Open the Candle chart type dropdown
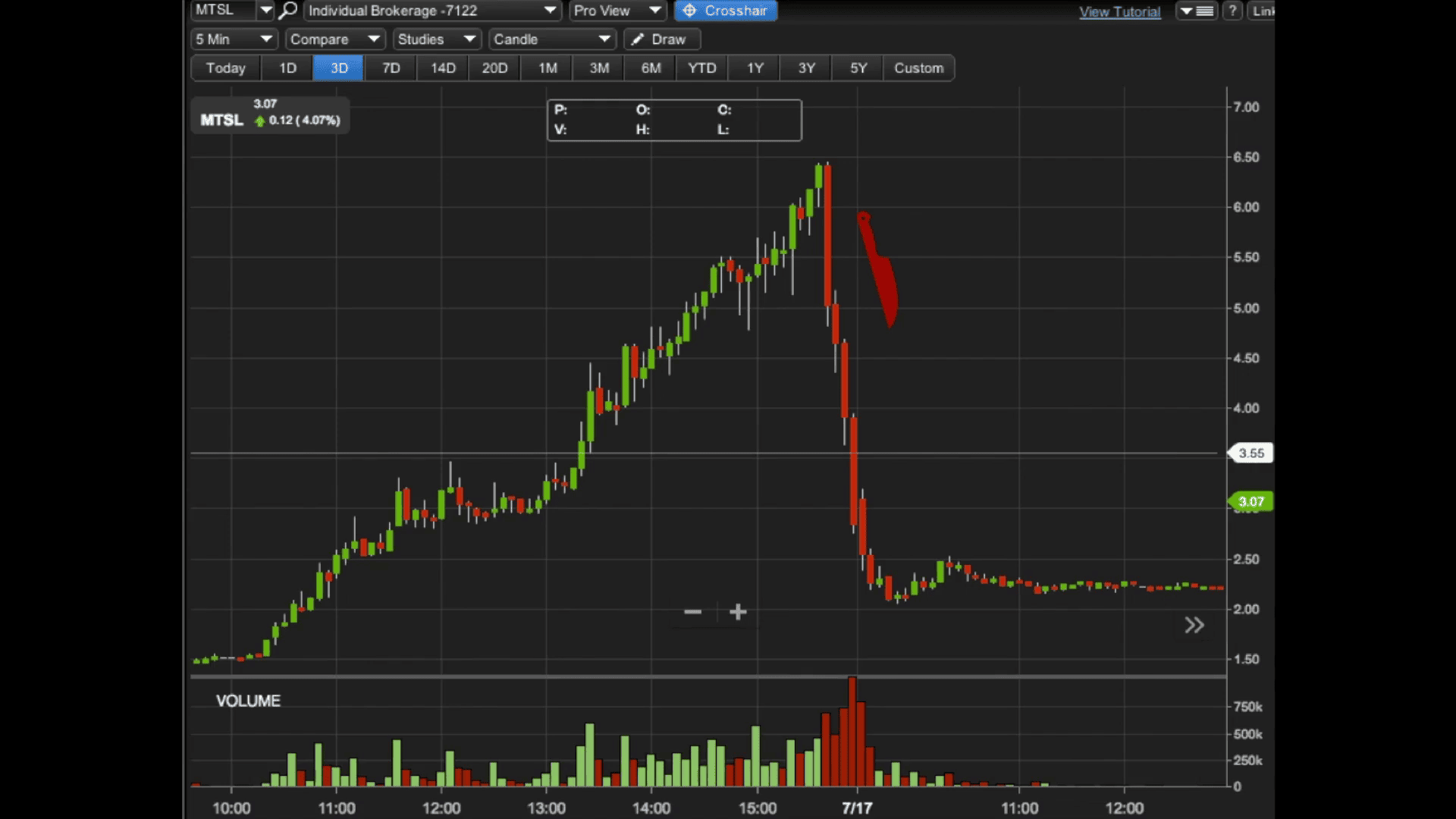 [552, 39]
